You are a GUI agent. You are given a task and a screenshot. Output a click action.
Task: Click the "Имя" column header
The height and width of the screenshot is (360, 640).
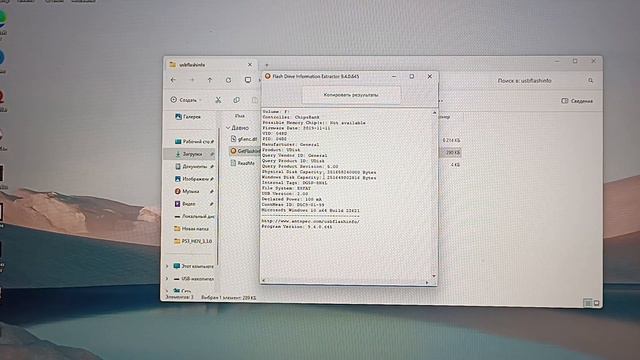coord(240,116)
